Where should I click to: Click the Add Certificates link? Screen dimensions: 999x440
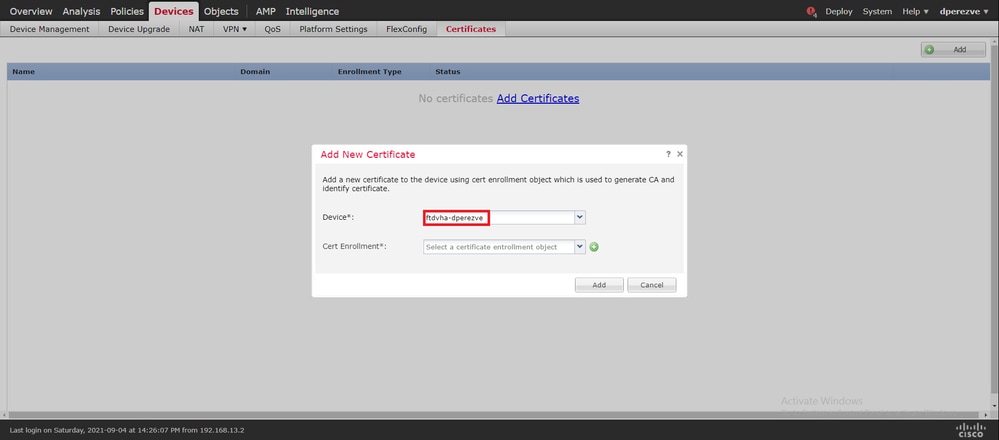(x=538, y=99)
